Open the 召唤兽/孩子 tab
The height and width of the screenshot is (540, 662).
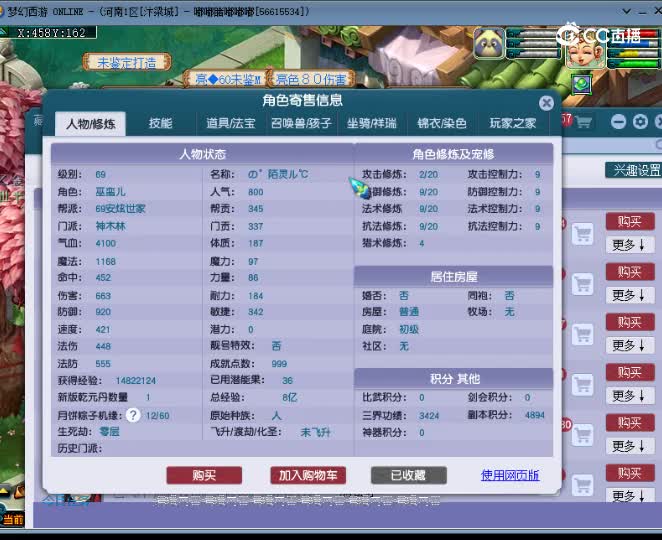(301, 123)
